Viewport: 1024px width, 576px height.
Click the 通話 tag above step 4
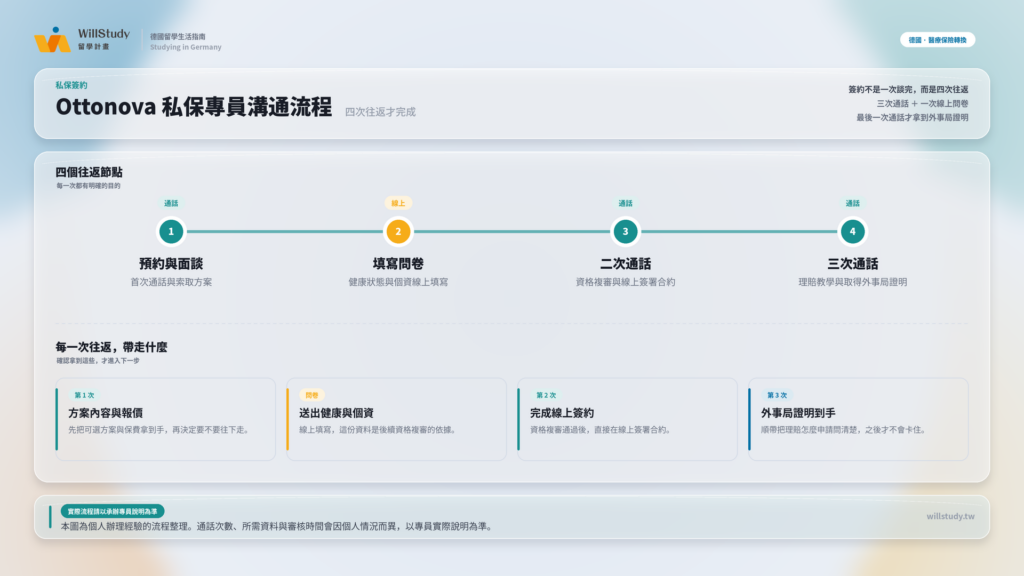pyautogui.click(x=852, y=203)
